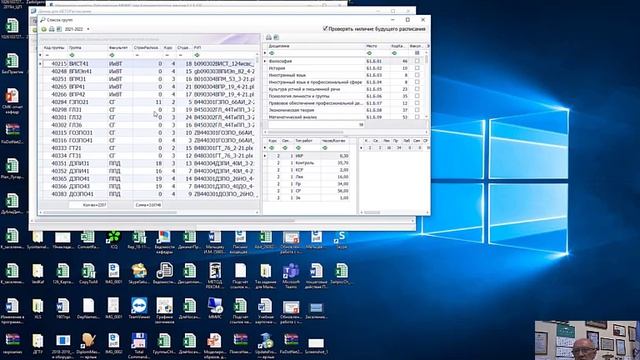
Task: Tick the checkbox in Психология личности и группы row
Action: coord(417,96)
